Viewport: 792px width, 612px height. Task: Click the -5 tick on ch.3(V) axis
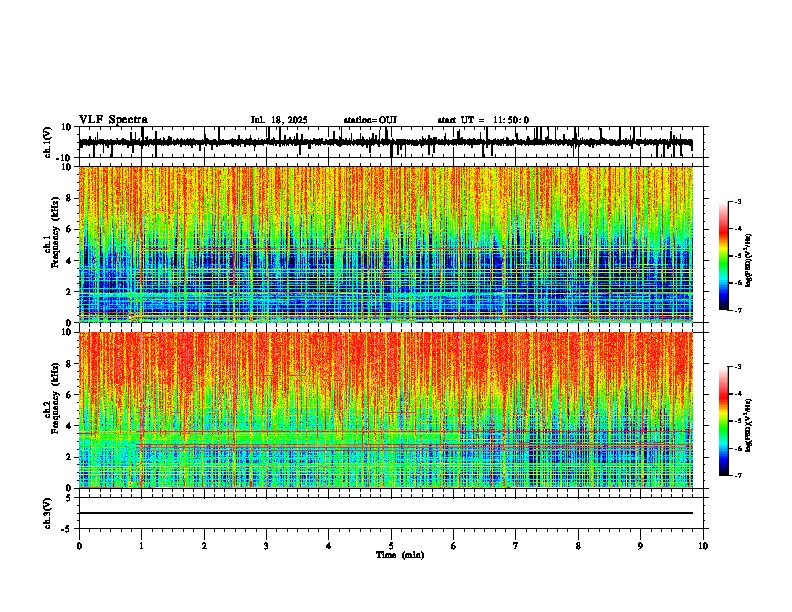[68, 529]
